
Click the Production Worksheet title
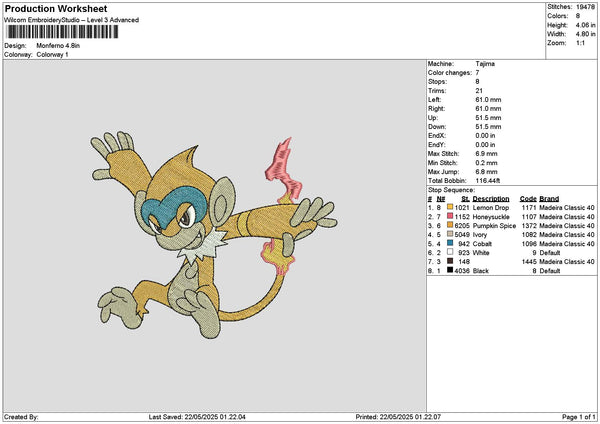[x=56, y=8]
